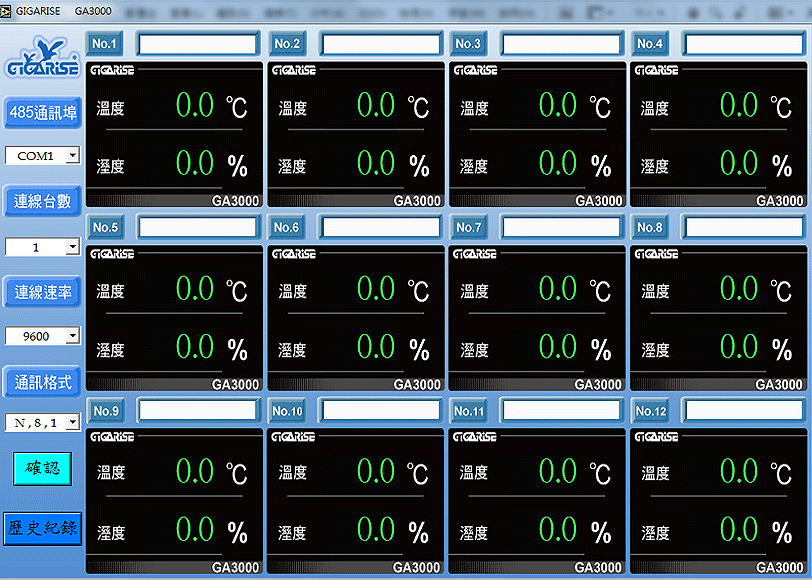Click the 溼度 0.0 reading in panel No.9
812x580 pixels.
tap(195, 529)
